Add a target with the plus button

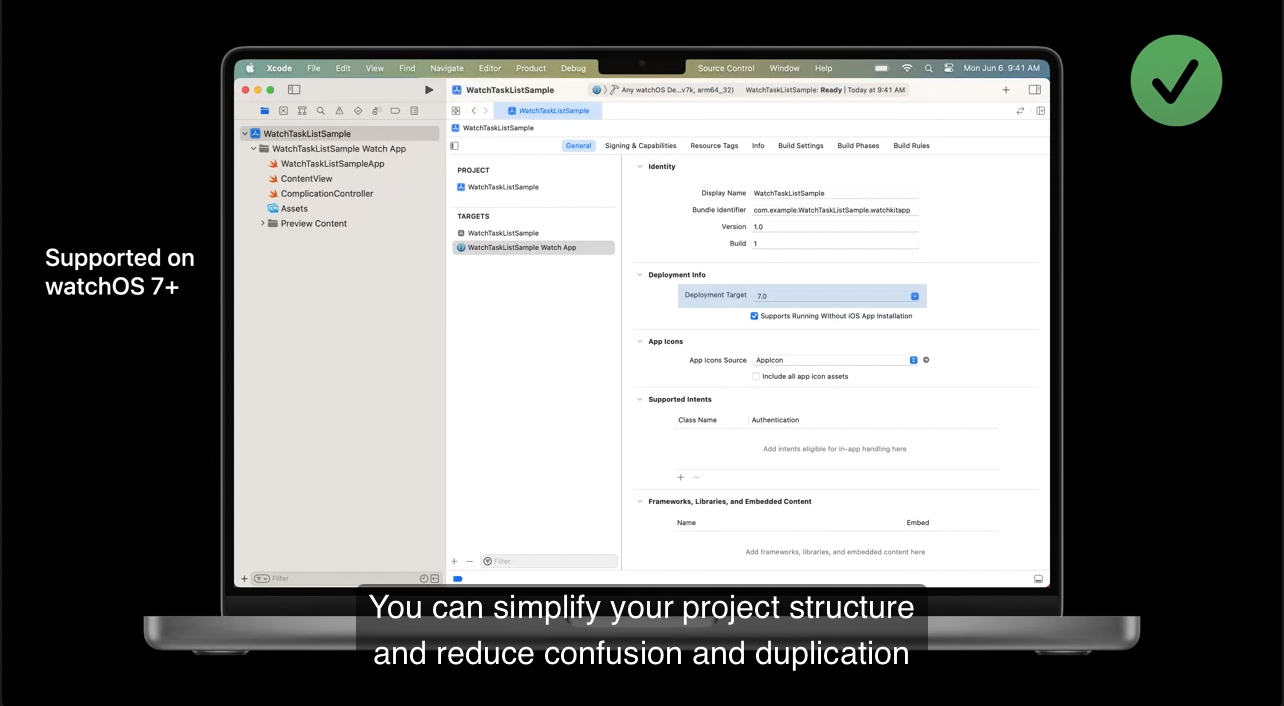point(454,561)
